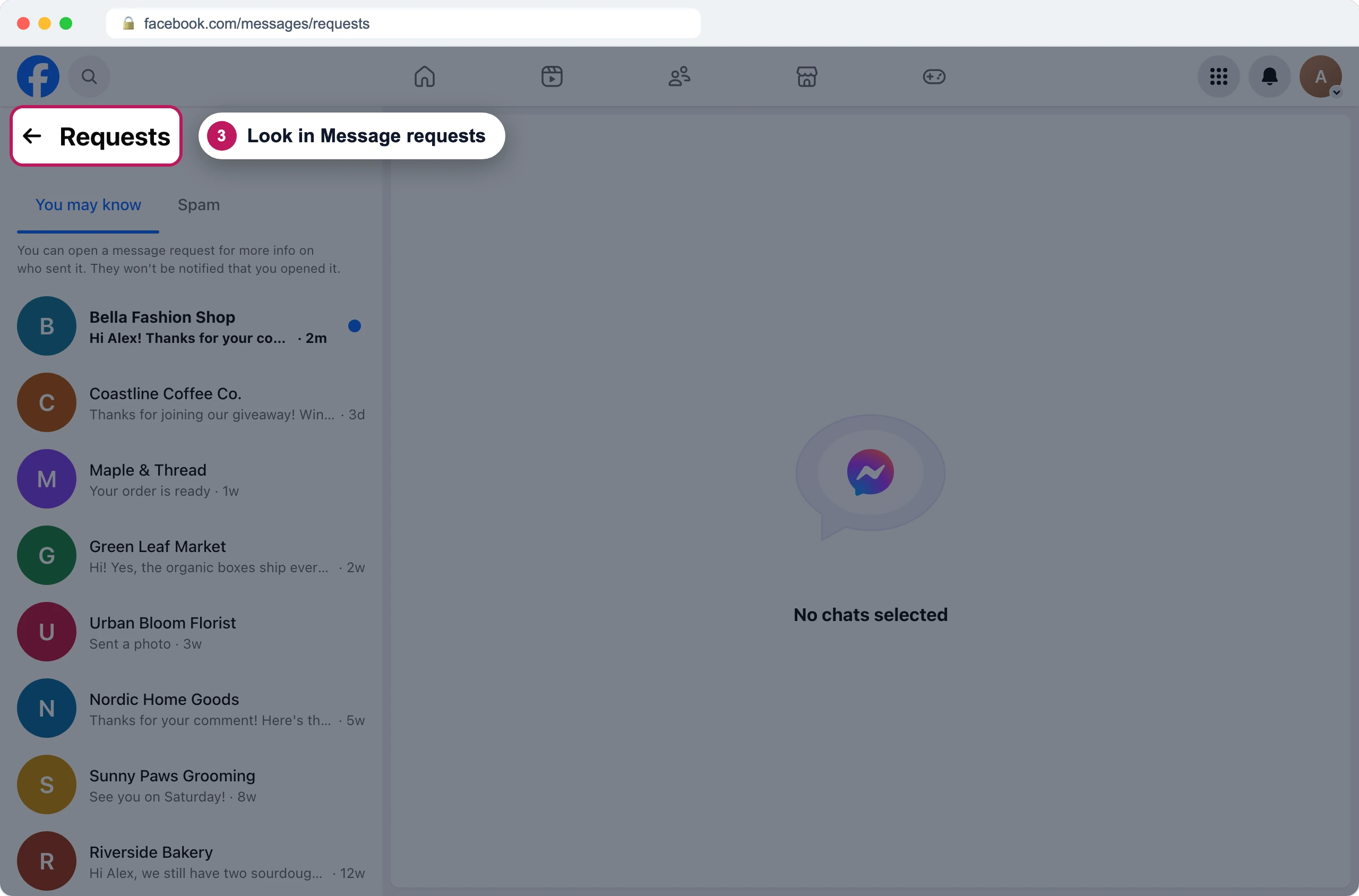
Task: Click the Messenger logo in empty pane
Action: click(x=871, y=472)
